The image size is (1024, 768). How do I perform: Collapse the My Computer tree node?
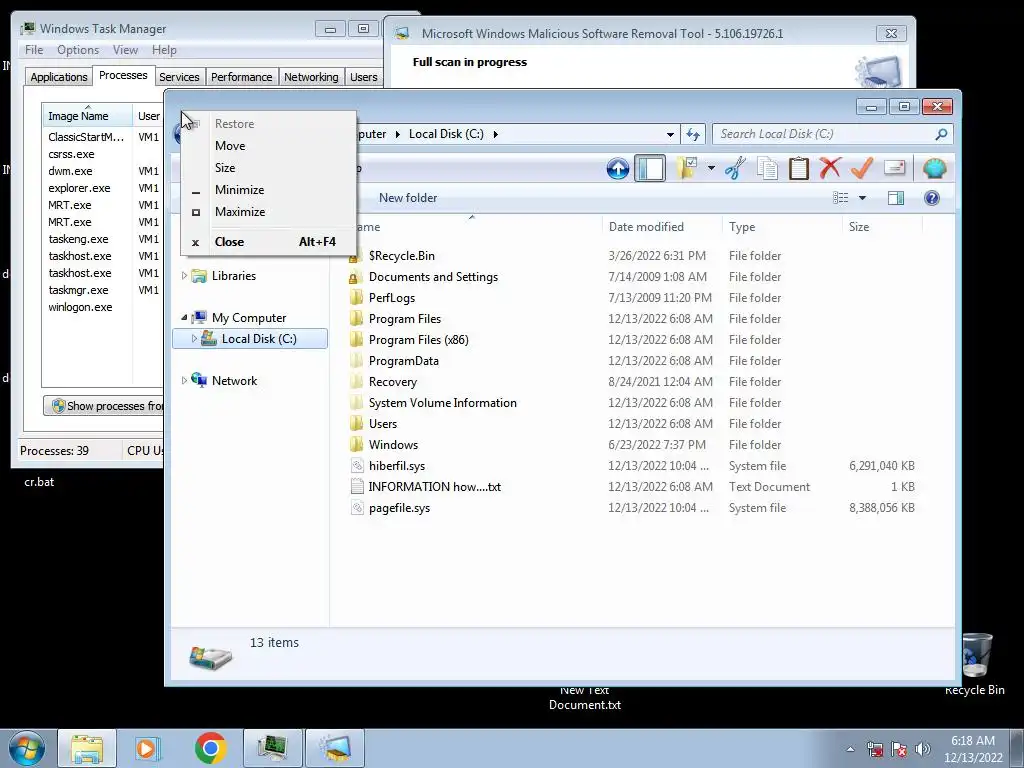coord(184,317)
